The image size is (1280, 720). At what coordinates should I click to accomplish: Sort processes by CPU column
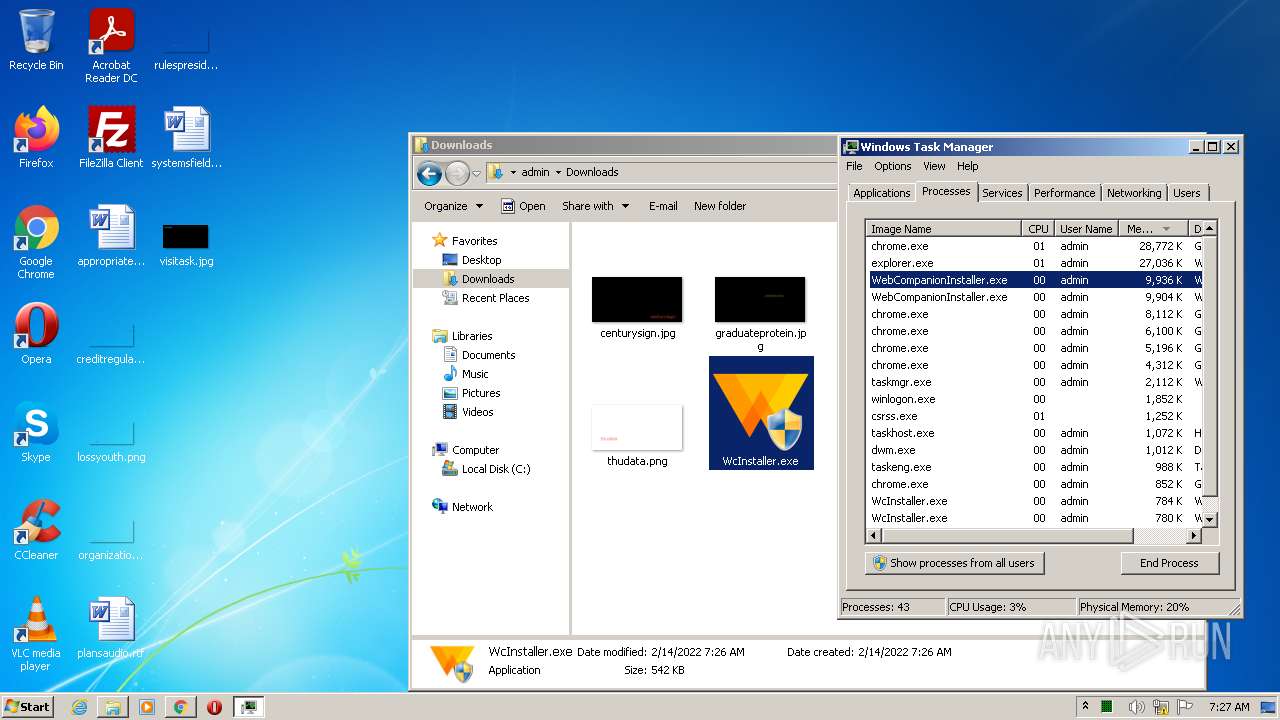[x=1038, y=229]
